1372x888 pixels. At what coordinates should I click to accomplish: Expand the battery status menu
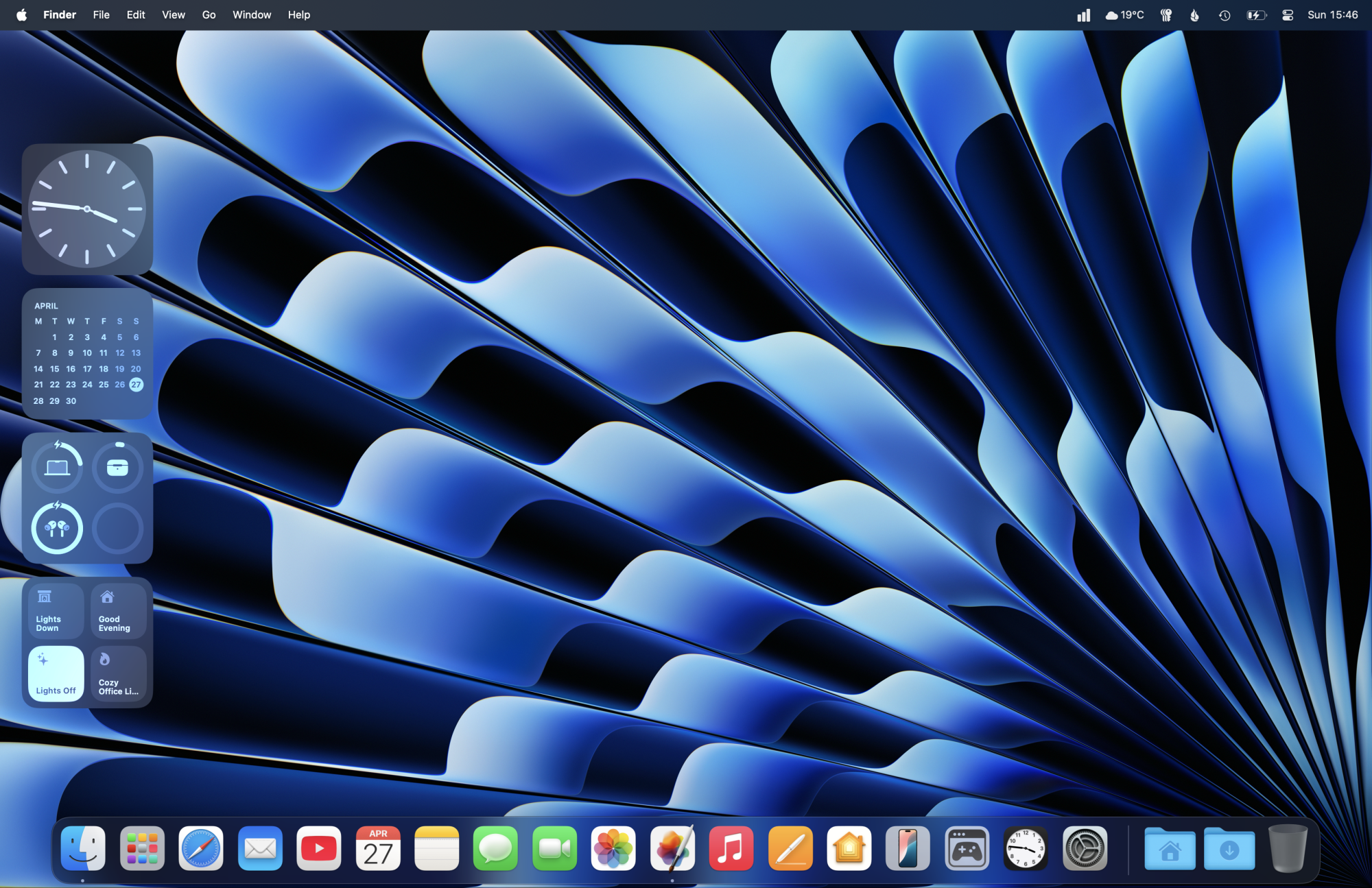(x=1256, y=15)
